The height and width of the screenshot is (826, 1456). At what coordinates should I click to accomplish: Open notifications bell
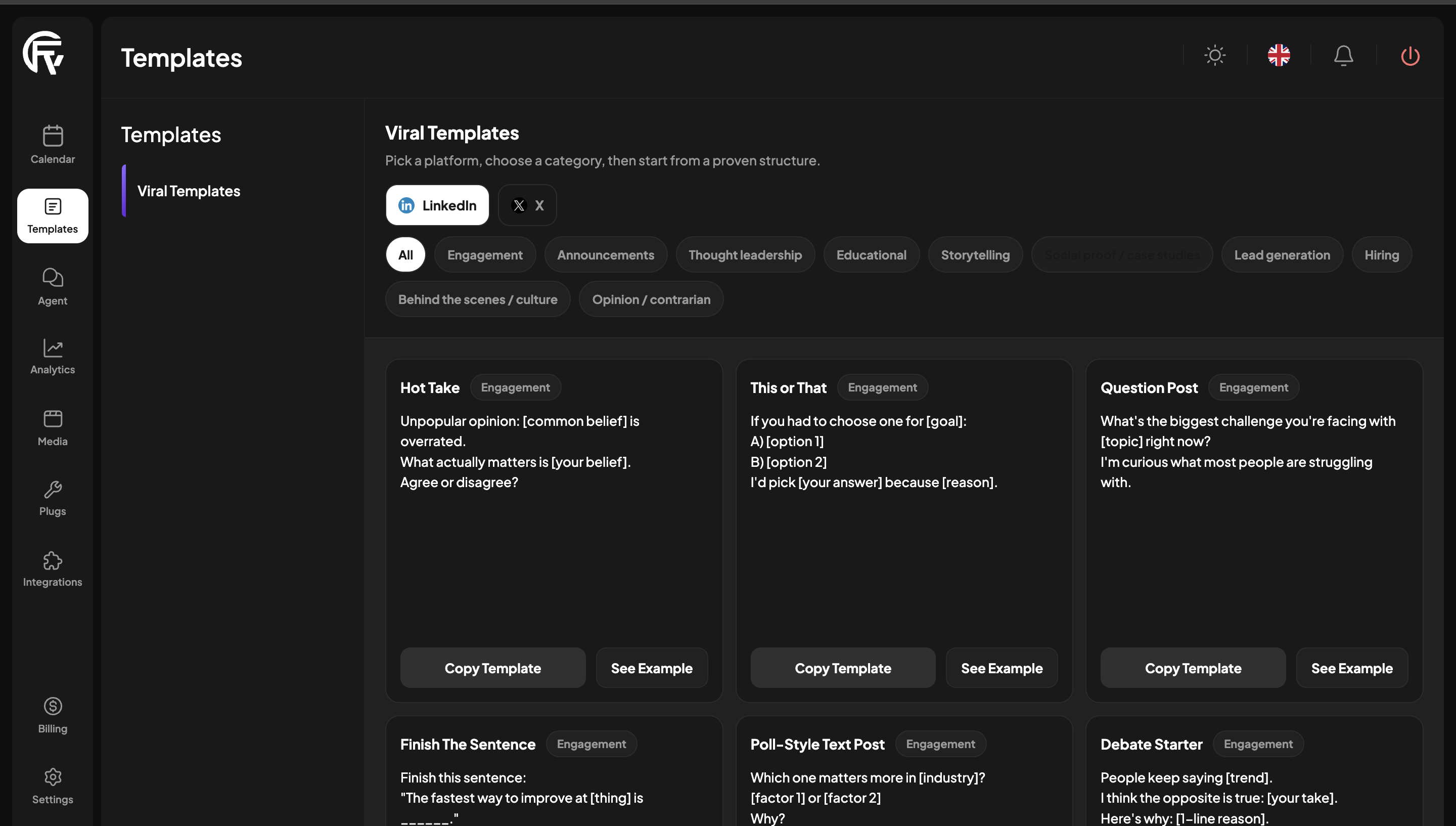(x=1343, y=55)
